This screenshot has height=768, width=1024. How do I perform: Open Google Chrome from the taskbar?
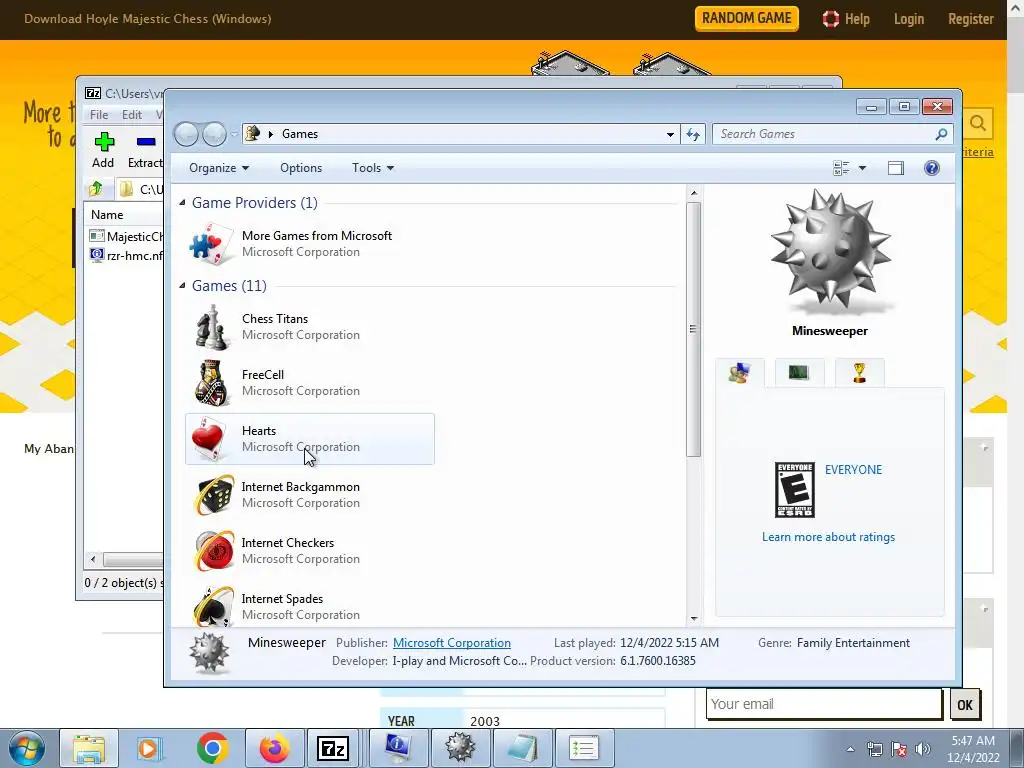point(212,748)
